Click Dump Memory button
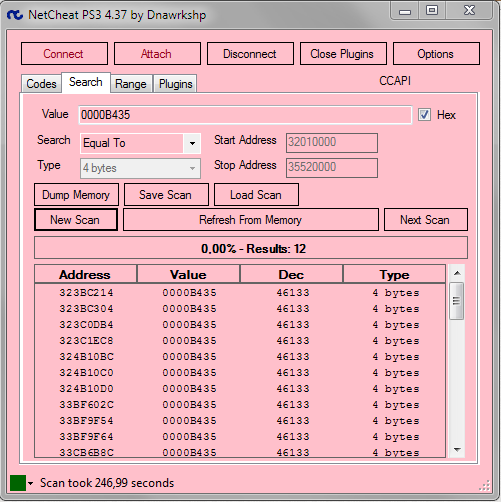 pos(76,195)
